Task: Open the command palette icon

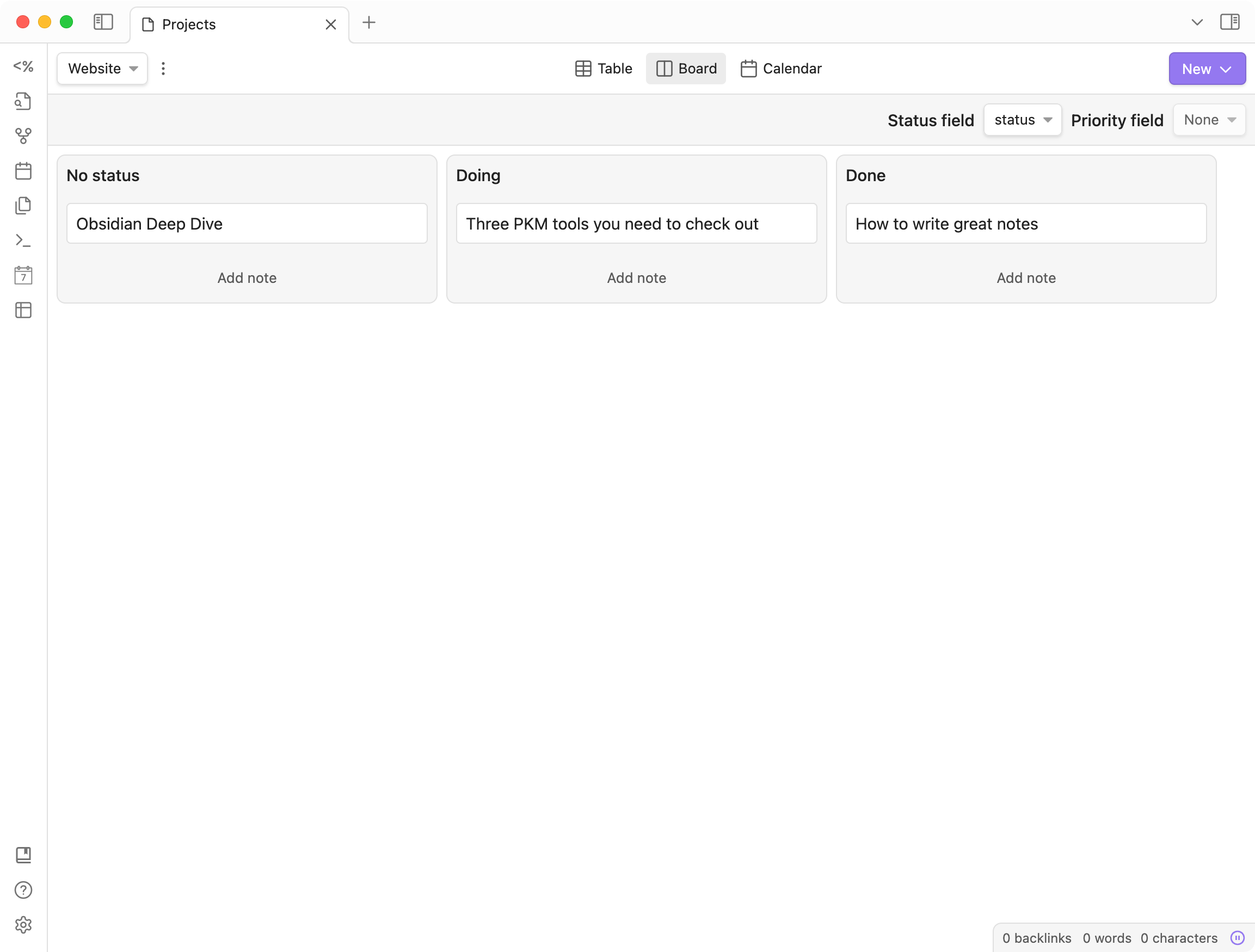Action: [23, 240]
